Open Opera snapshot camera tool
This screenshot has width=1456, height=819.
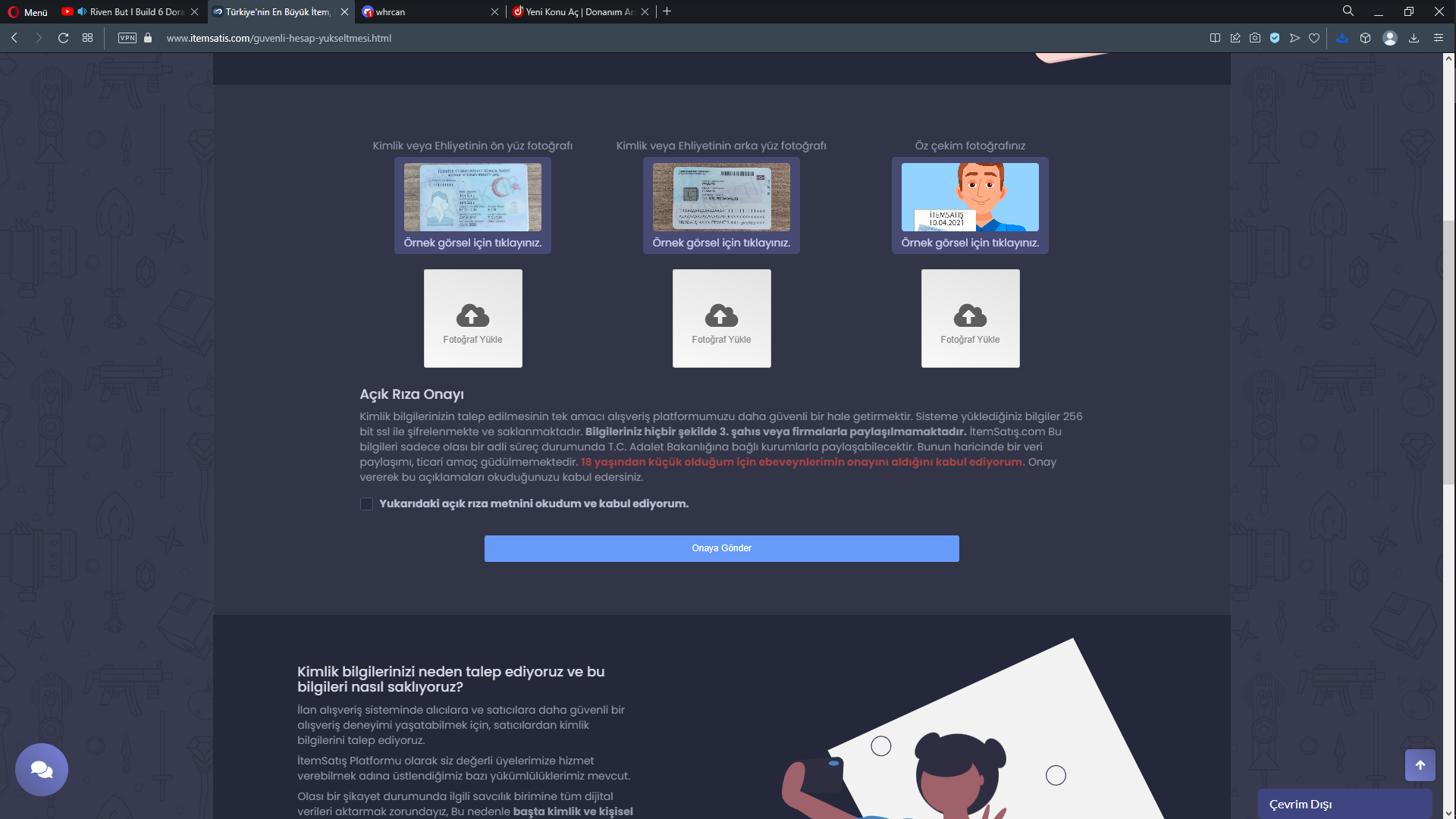pyautogui.click(x=1255, y=38)
